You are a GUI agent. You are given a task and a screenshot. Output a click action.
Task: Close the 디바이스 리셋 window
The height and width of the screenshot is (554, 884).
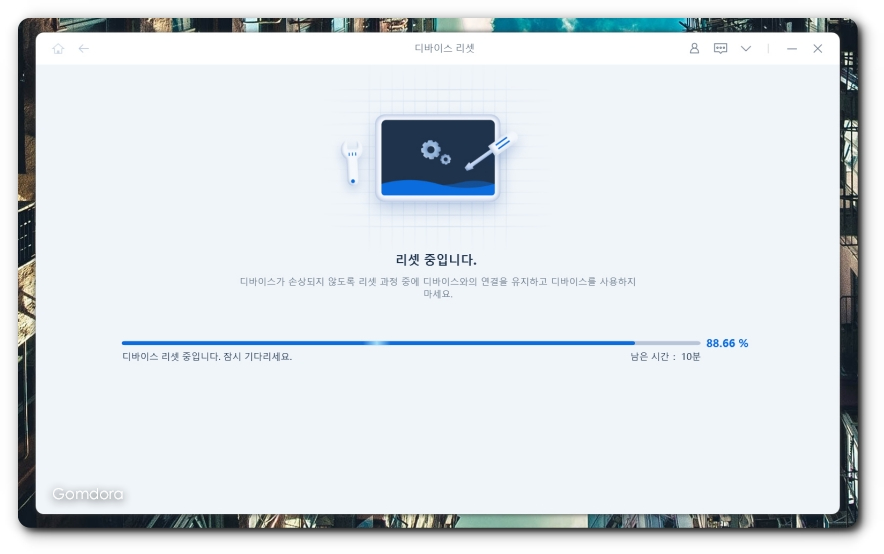coord(817,49)
